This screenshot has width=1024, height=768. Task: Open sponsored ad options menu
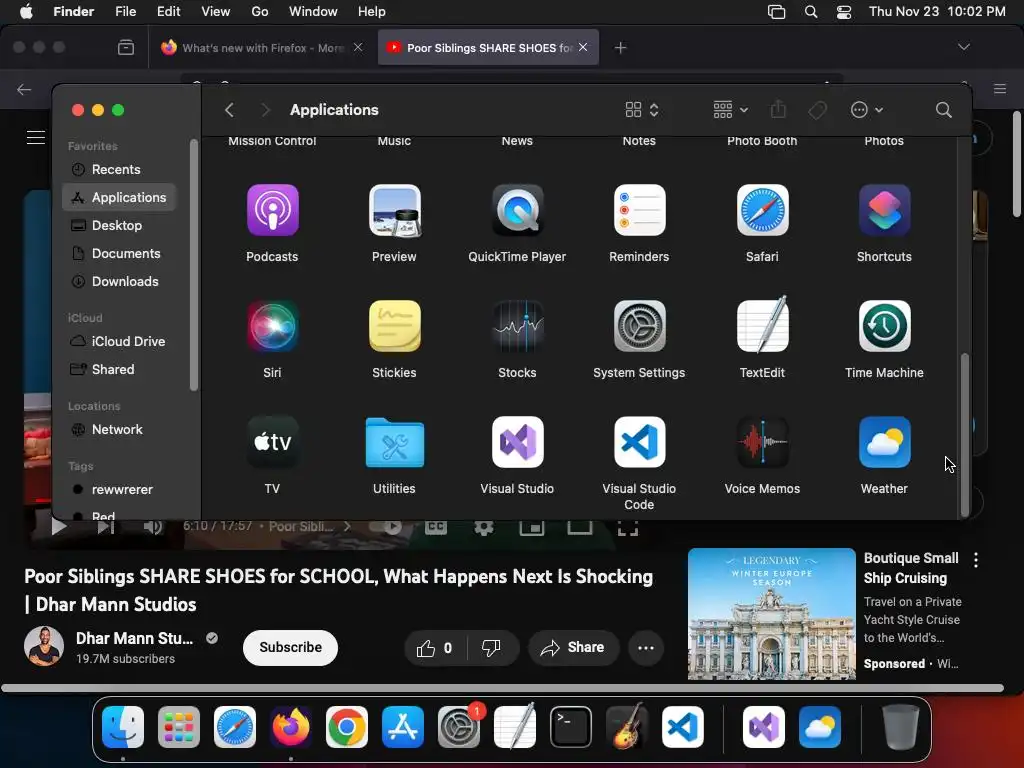click(x=976, y=560)
